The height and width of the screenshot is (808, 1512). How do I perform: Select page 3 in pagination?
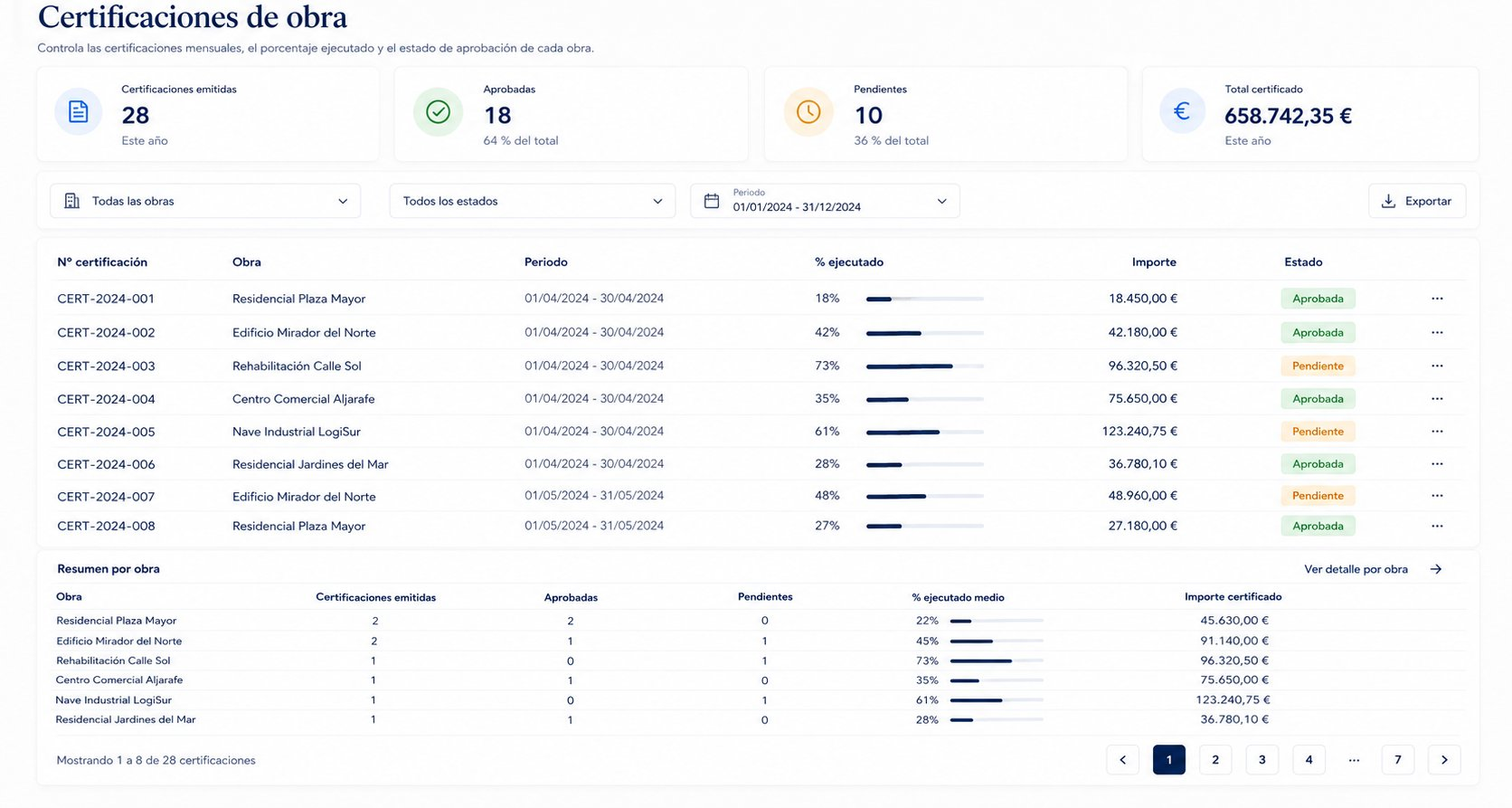coord(1262,759)
